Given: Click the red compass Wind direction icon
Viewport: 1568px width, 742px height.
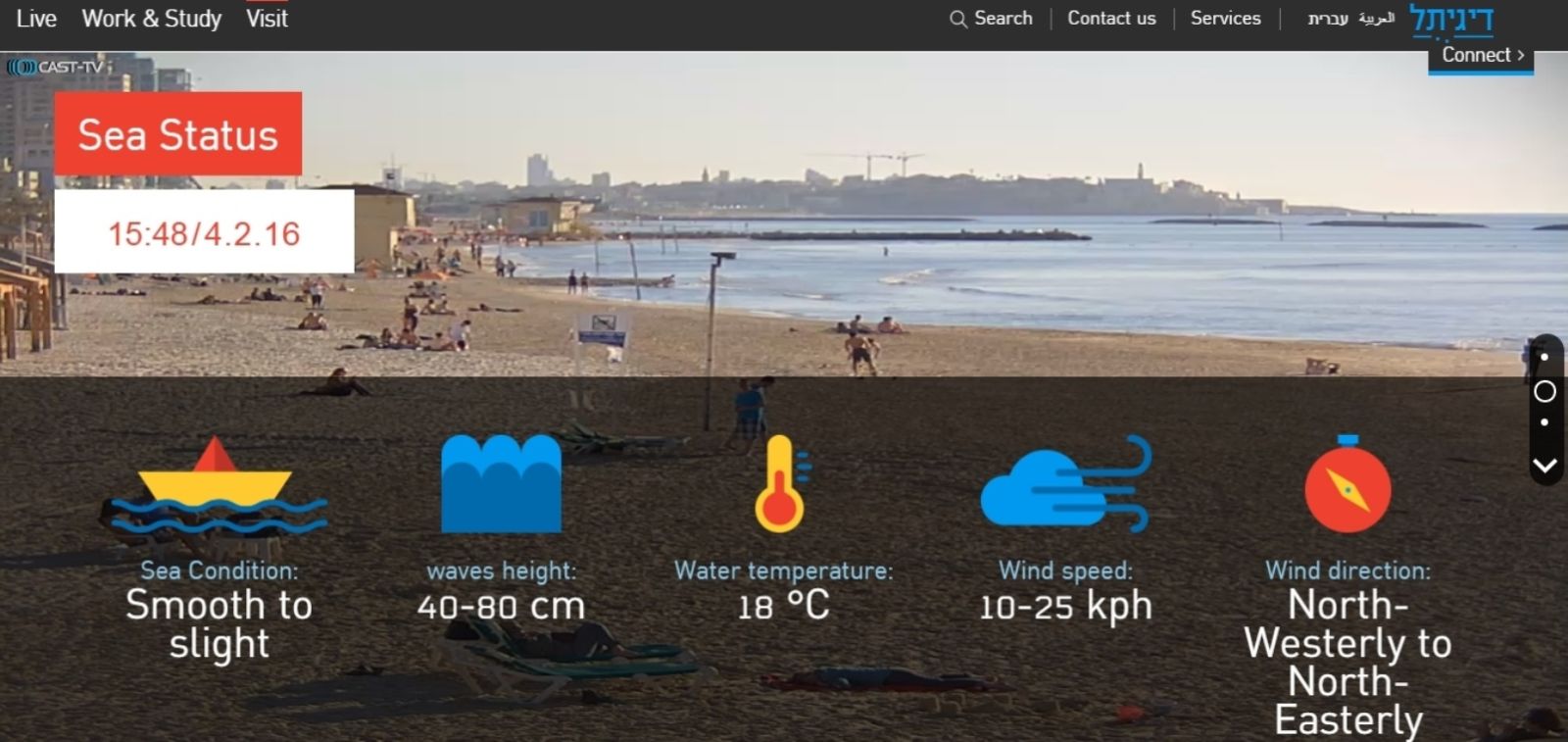Looking at the screenshot, I should [1347, 485].
